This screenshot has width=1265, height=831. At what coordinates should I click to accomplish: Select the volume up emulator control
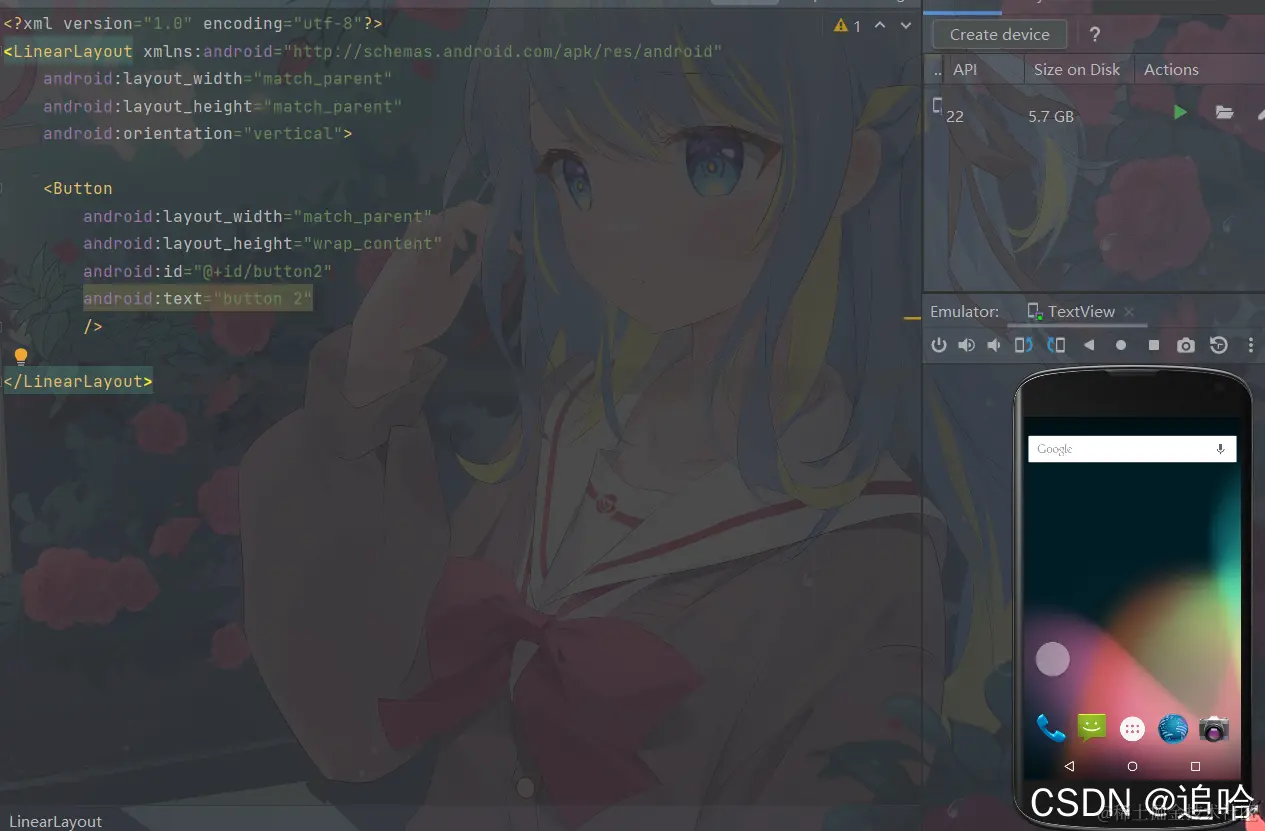(966, 345)
